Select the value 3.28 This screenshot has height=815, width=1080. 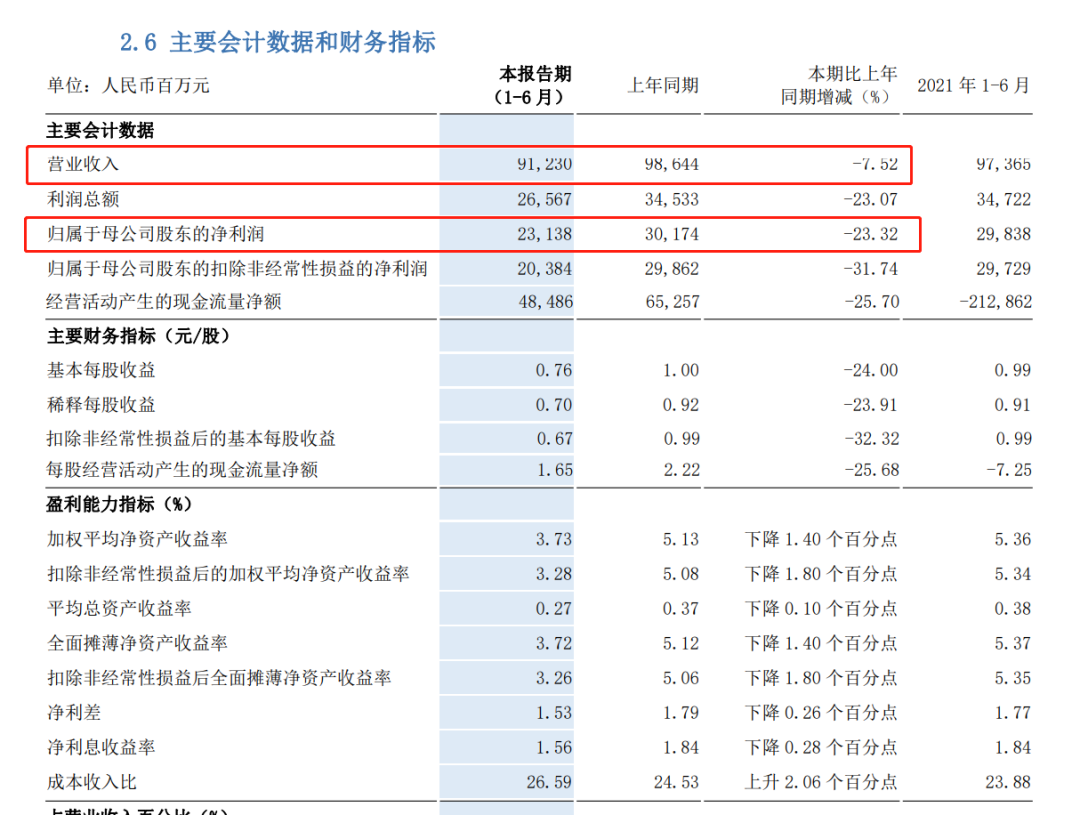point(554,574)
